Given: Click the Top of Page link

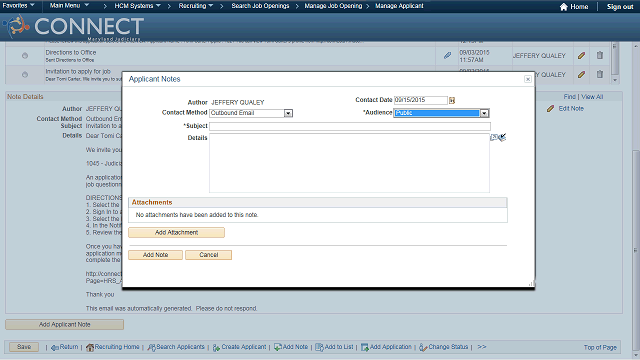Looking at the screenshot, I should (x=600, y=347).
